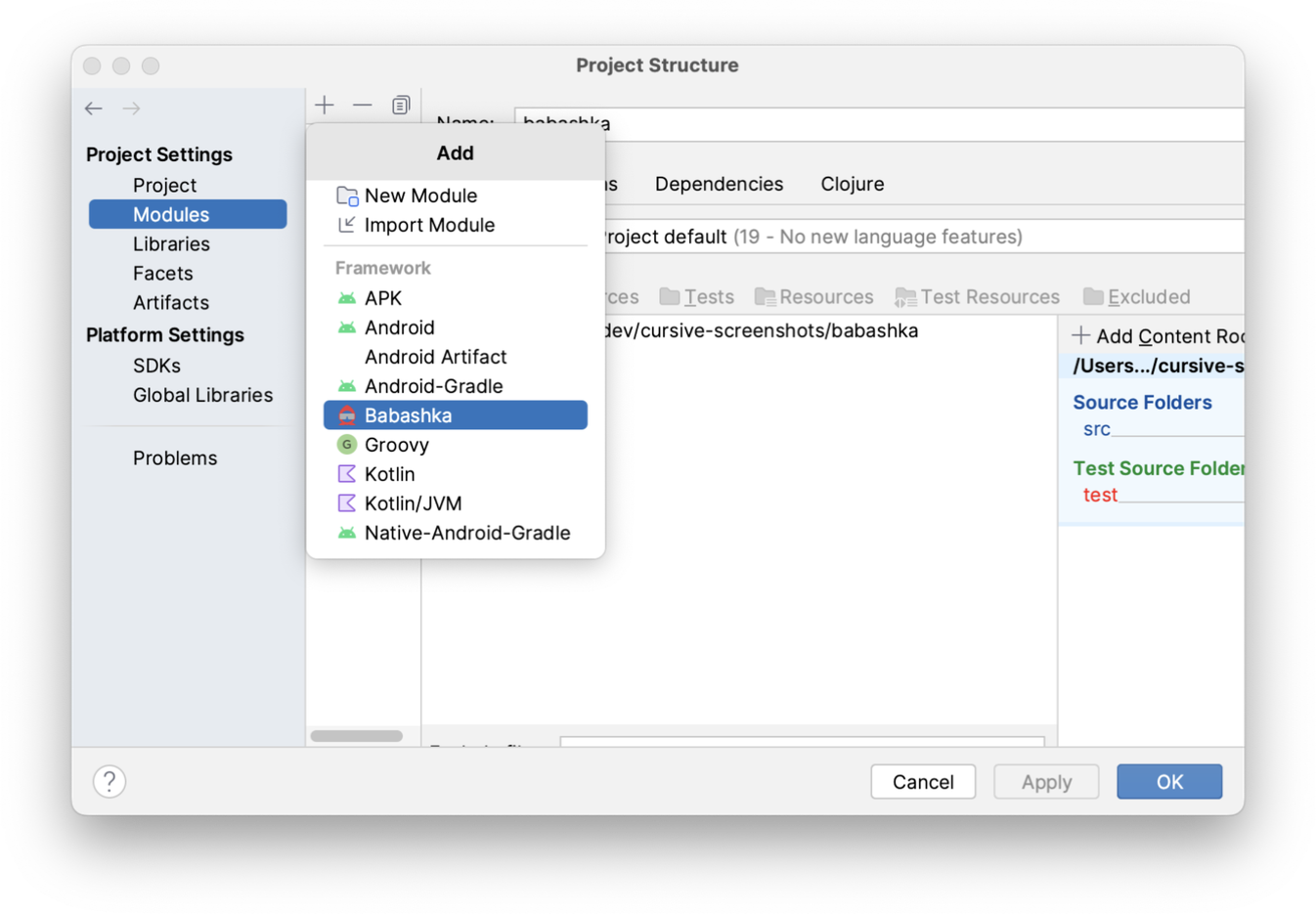Mark as Tests button
1316x914 pixels.
[697, 296]
